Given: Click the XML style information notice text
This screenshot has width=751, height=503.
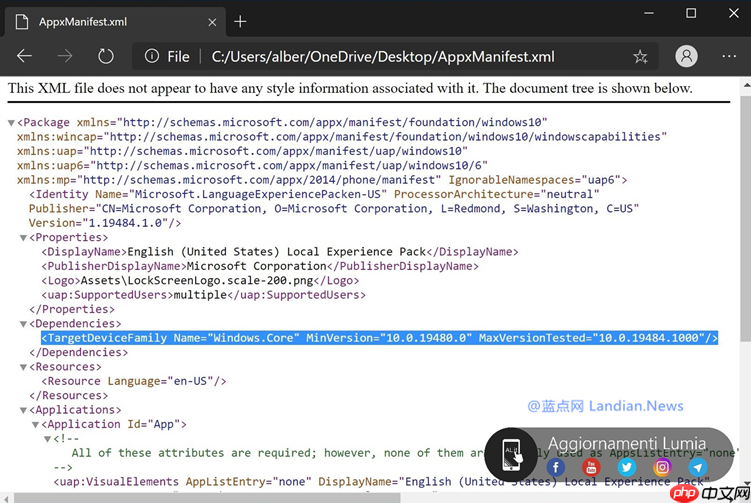Looking at the screenshot, I should click(350, 88).
